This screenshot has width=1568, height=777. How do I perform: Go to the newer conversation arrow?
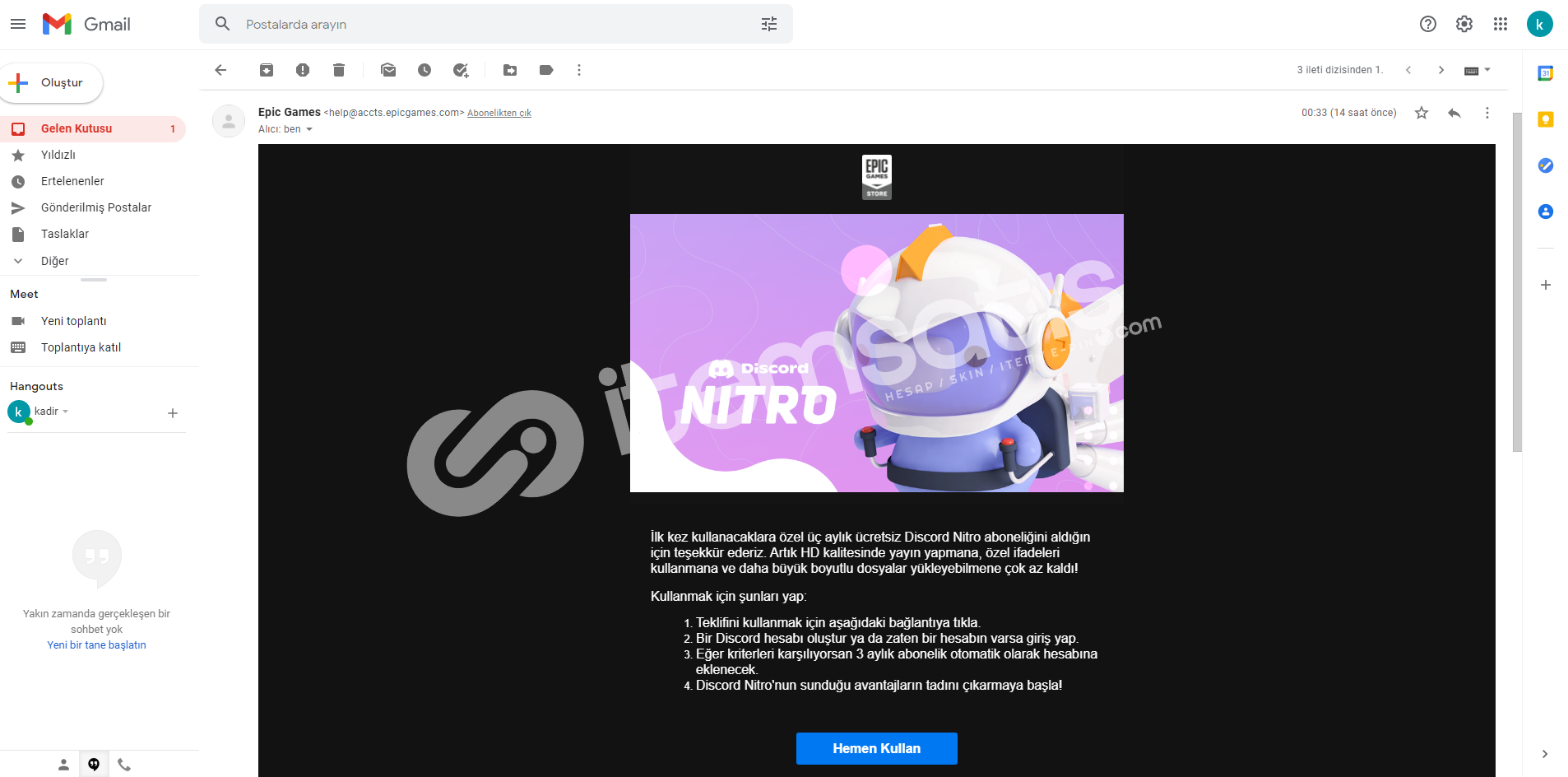click(1408, 70)
